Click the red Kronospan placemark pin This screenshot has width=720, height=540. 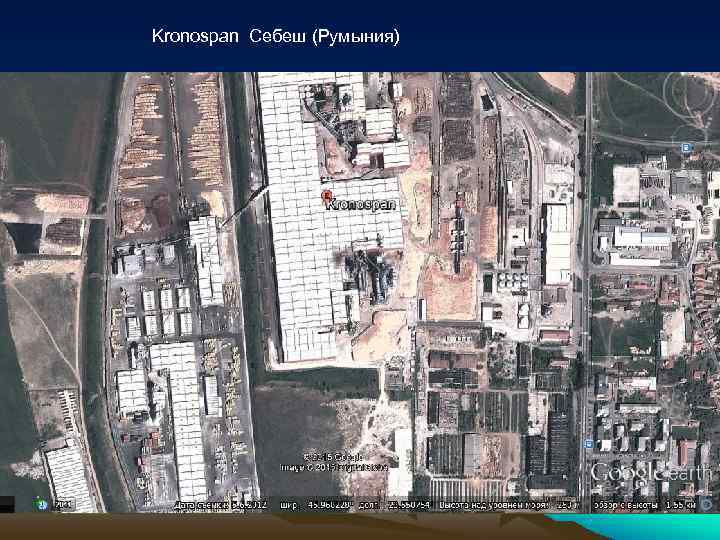pos(326,196)
